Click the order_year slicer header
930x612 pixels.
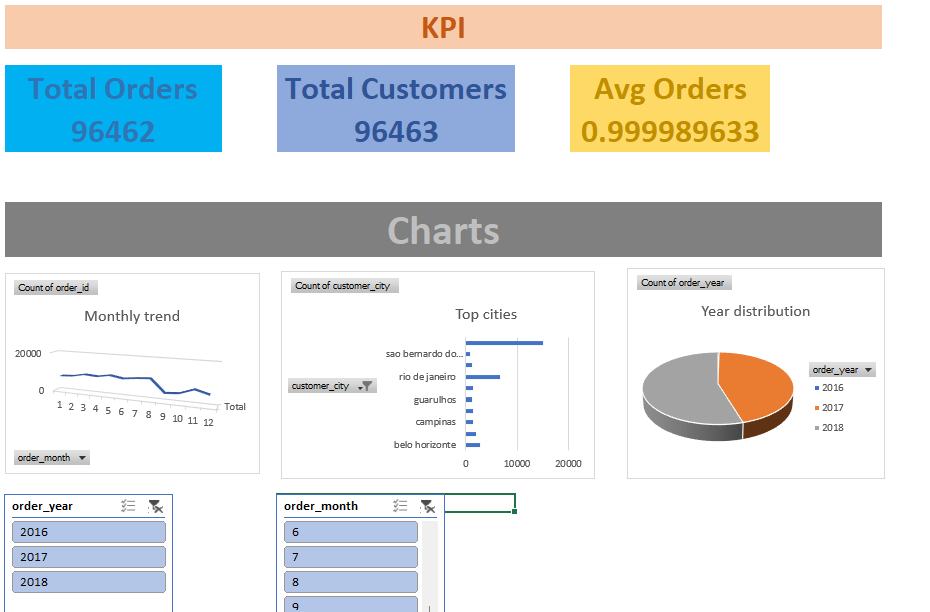(x=43, y=506)
